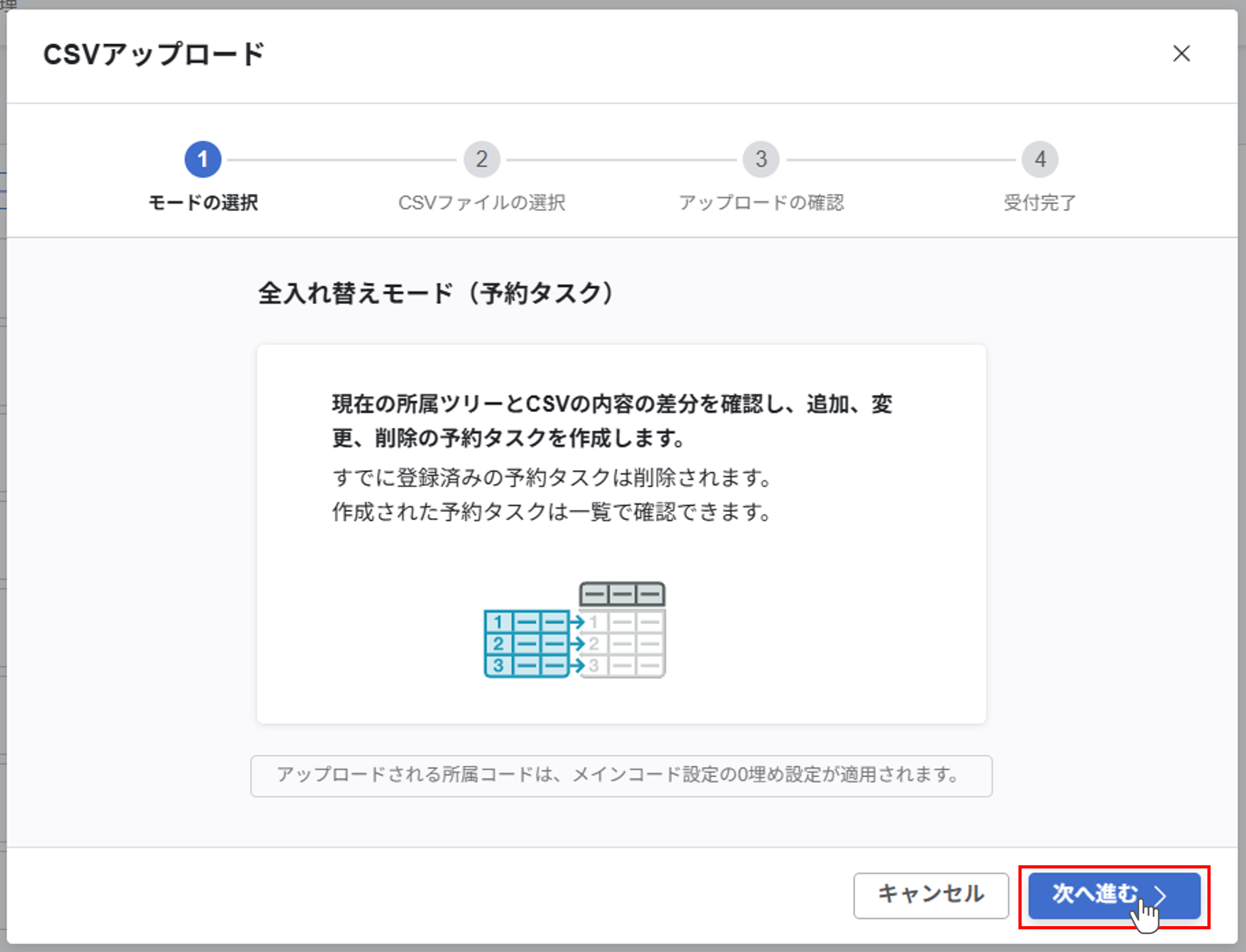Click step 2 circle in the stepper
The height and width of the screenshot is (952, 1246).
tap(482, 159)
